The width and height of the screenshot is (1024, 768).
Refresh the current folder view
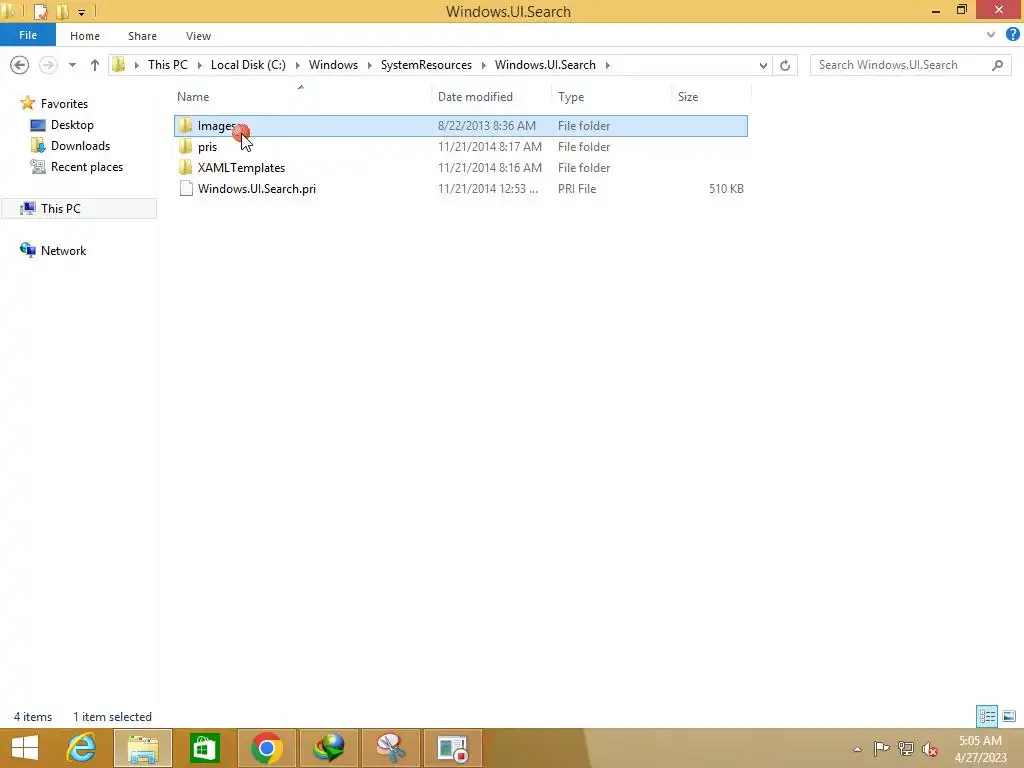pos(785,65)
